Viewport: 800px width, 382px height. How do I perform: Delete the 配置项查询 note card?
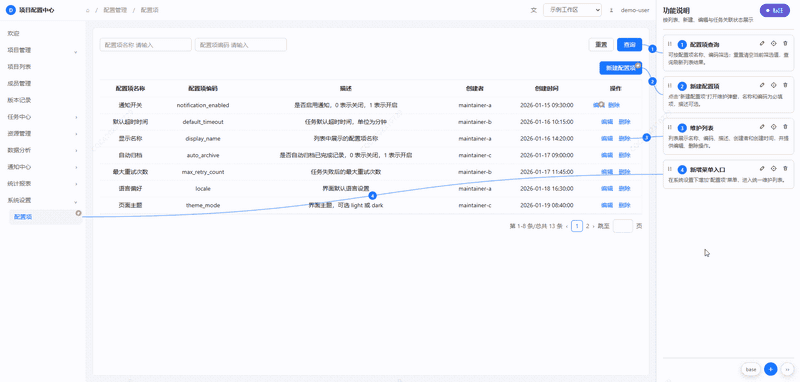[x=785, y=44]
